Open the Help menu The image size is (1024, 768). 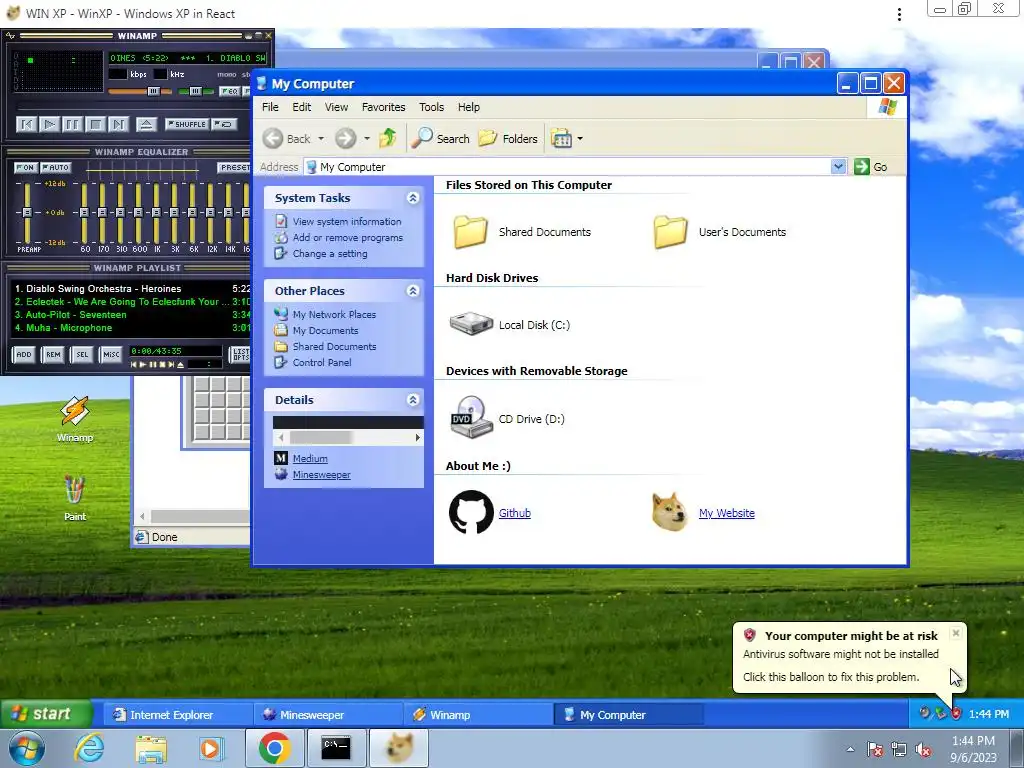click(468, 107)
